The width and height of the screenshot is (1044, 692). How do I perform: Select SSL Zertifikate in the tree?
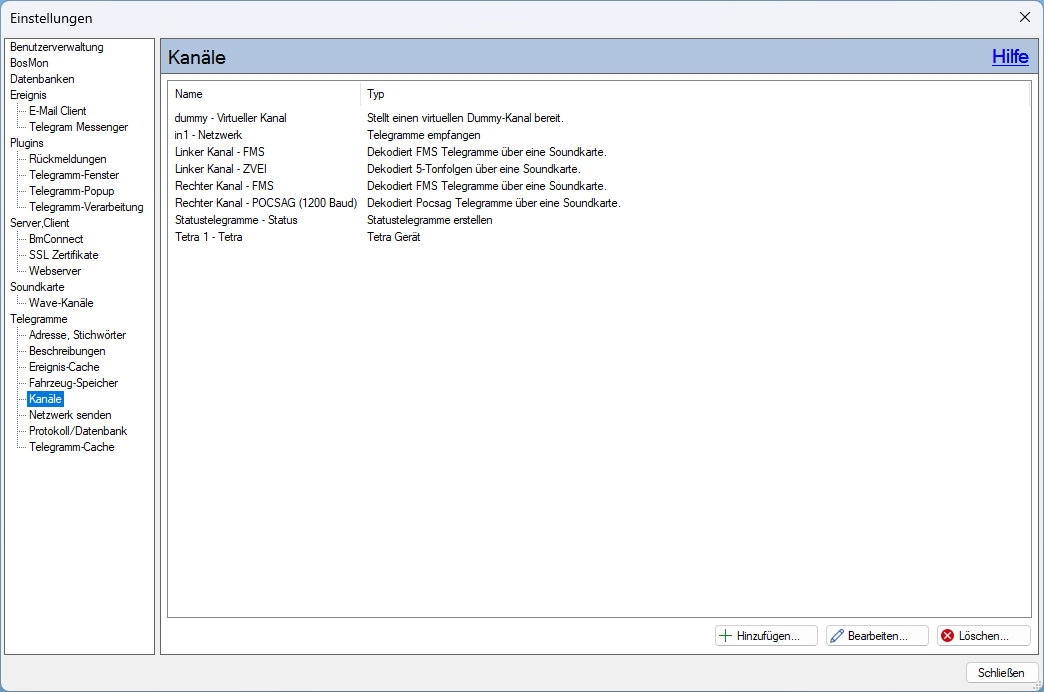pos(63,255)
